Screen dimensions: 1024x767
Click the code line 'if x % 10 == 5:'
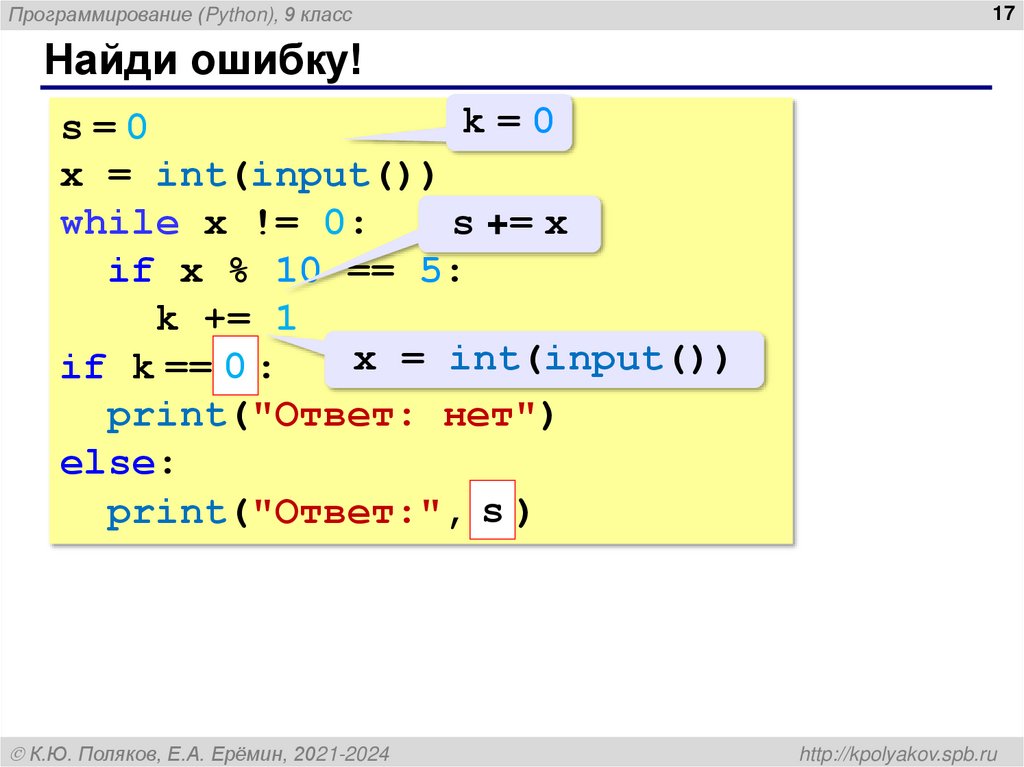pos(285,270)
